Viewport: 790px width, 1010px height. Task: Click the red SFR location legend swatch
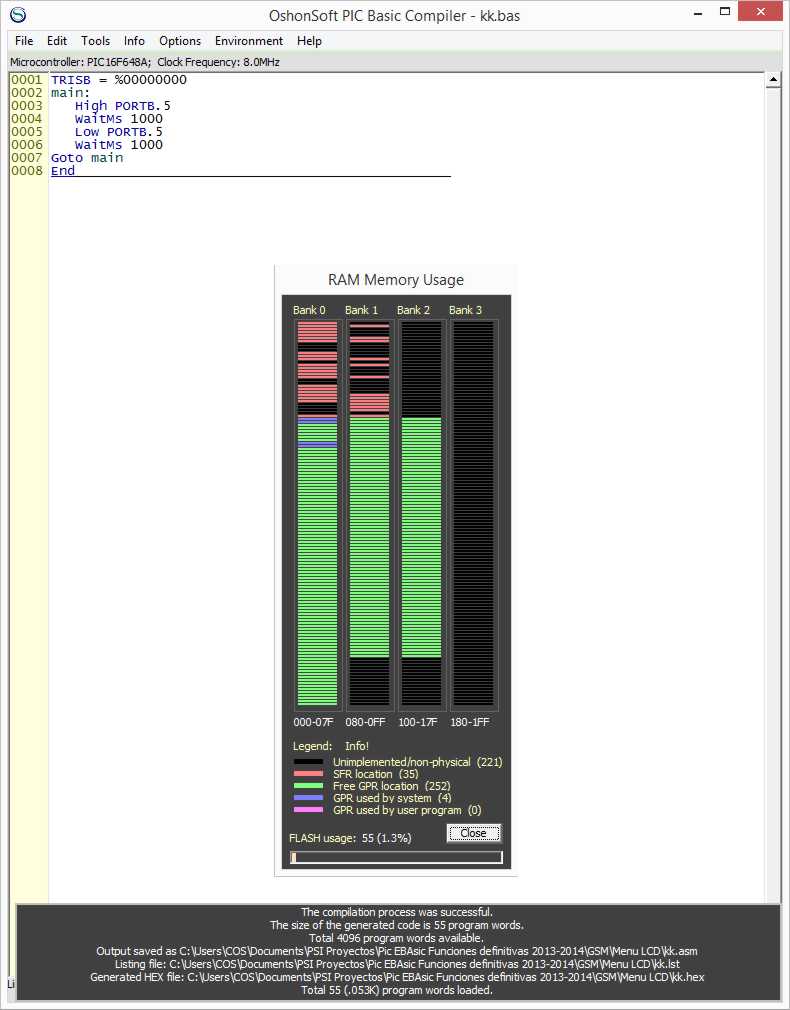[308, 774]
